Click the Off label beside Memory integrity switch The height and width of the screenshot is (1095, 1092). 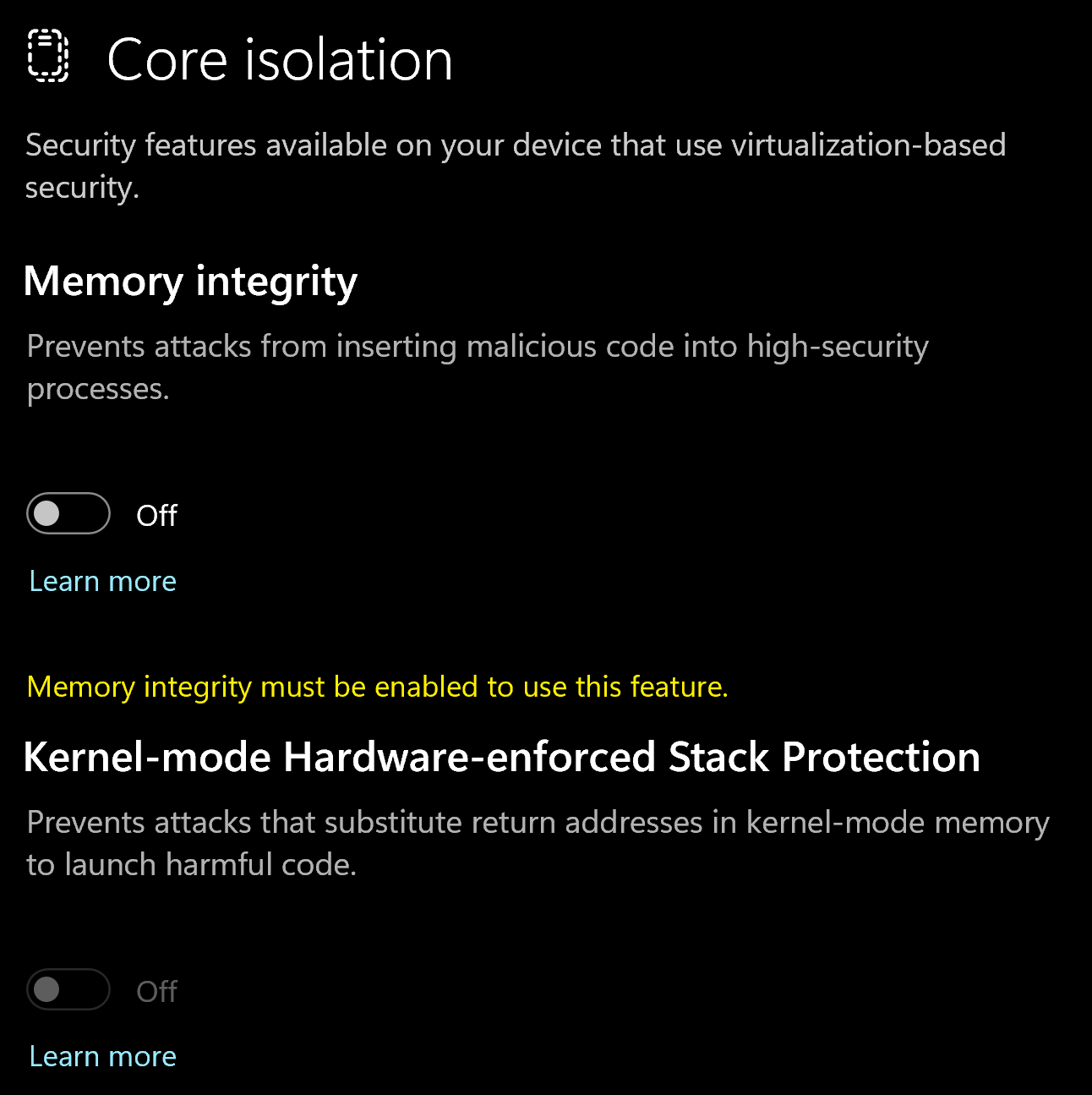[x=156, y=515]
